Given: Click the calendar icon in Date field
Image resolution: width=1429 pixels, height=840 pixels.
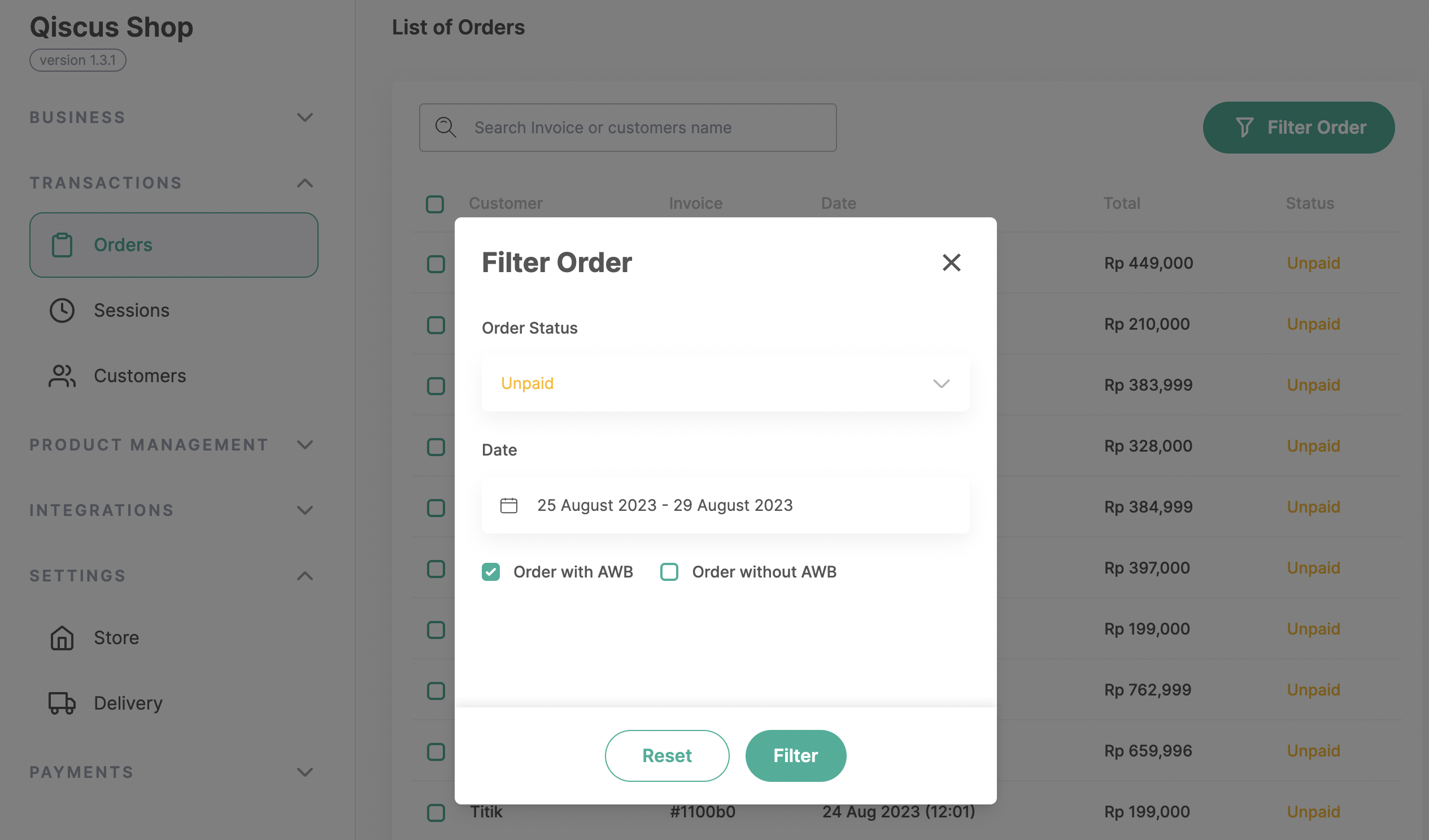Looking at the screenshot, I should pos(509,505).
